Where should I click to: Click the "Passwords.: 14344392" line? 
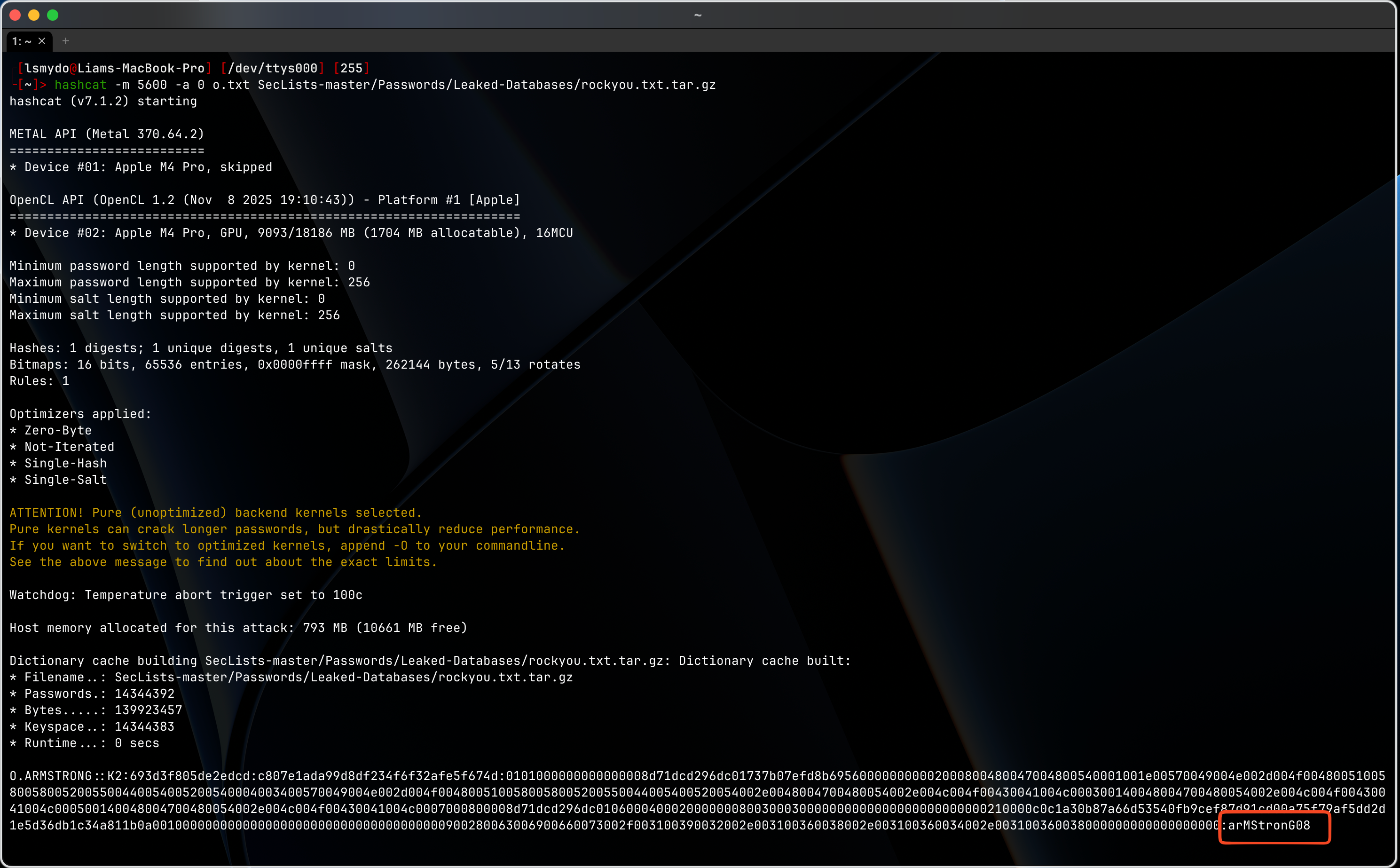click(x=92, y=694)
